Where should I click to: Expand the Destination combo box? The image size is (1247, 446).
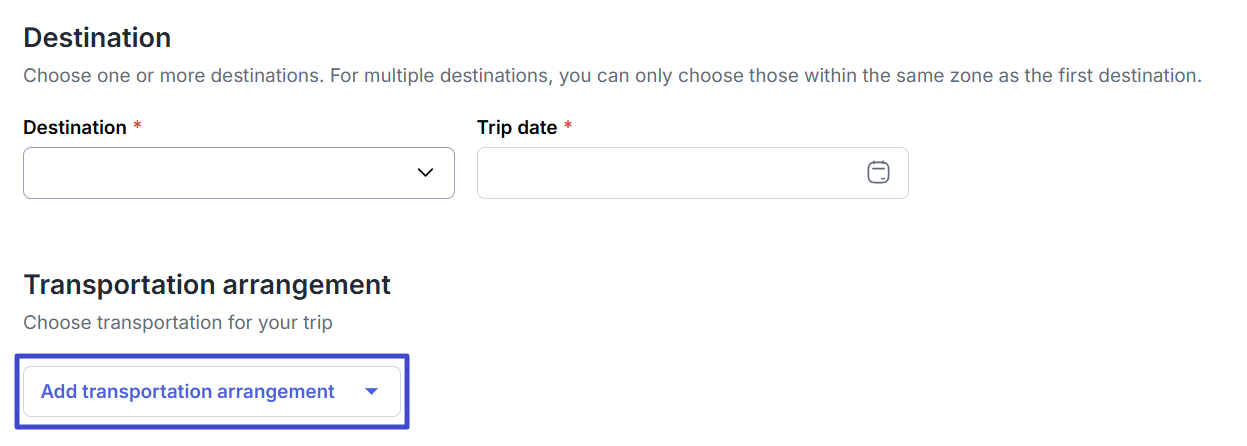pos(239,173)
